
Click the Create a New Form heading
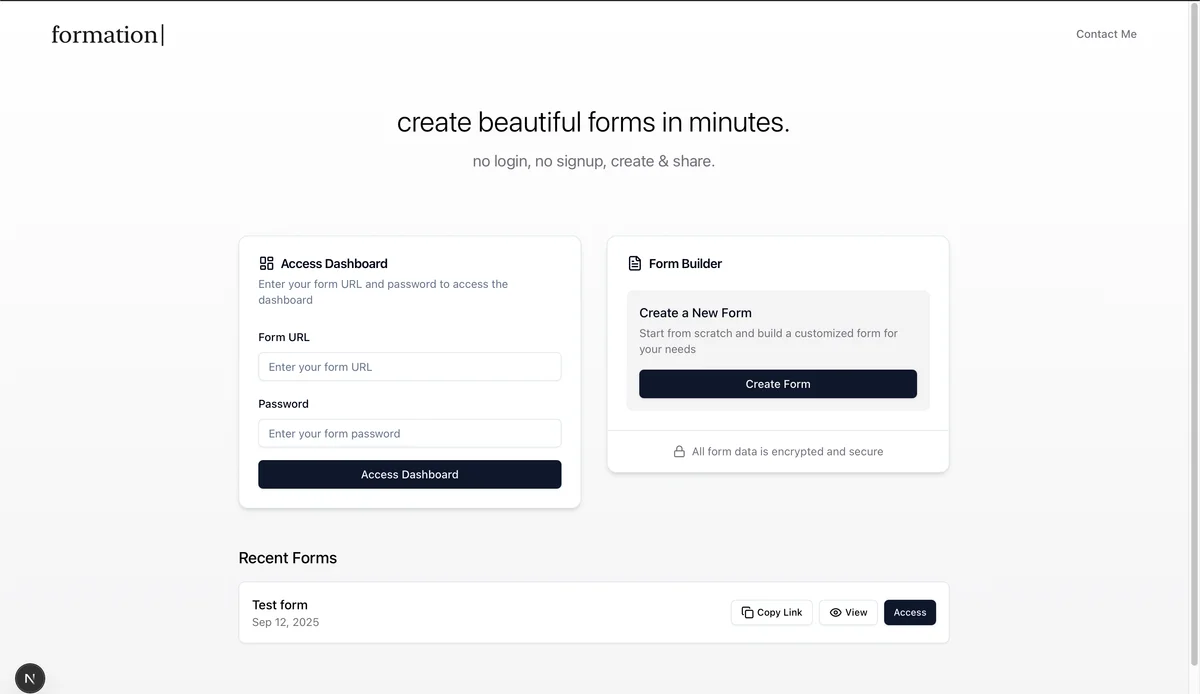point(695,313)
